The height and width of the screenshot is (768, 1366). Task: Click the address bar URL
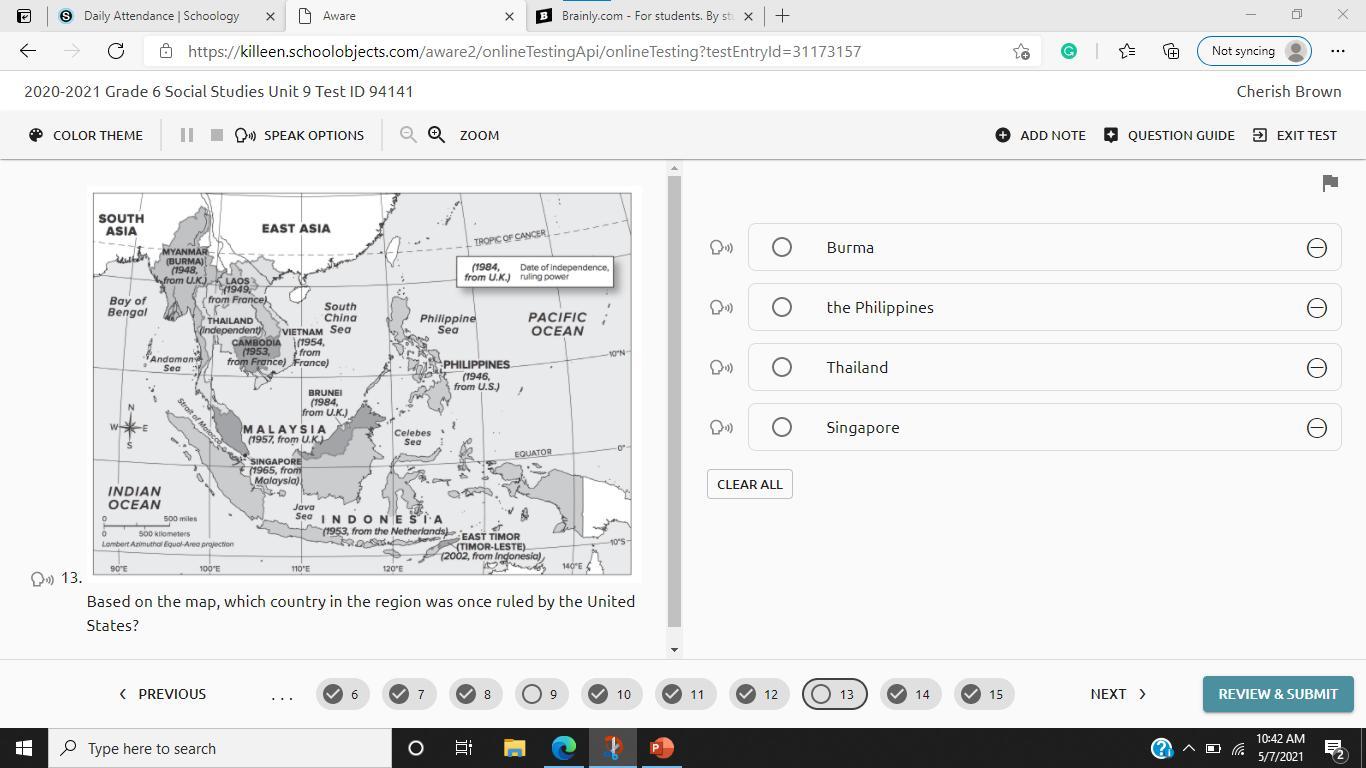(524, 51)
